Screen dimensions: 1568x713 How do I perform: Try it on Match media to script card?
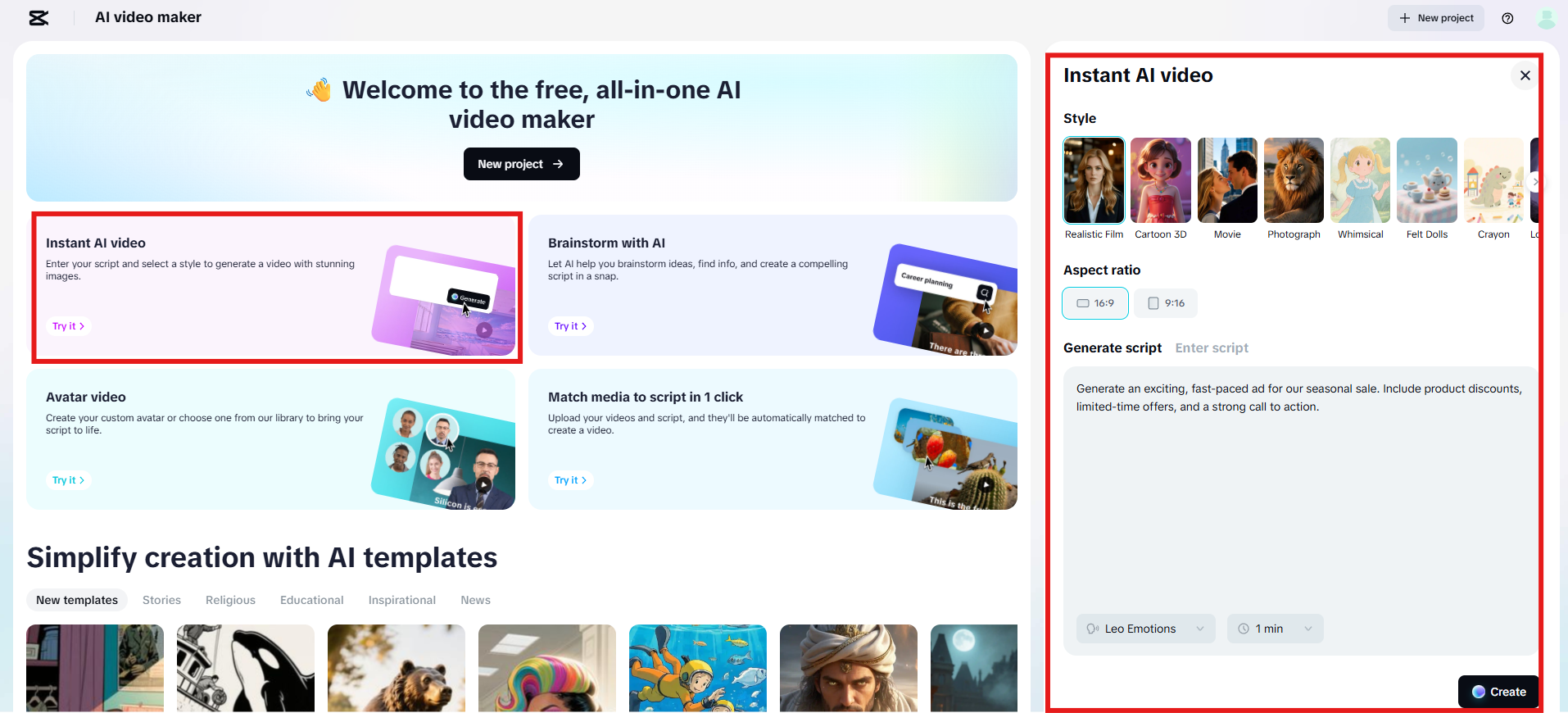(571, 480)
